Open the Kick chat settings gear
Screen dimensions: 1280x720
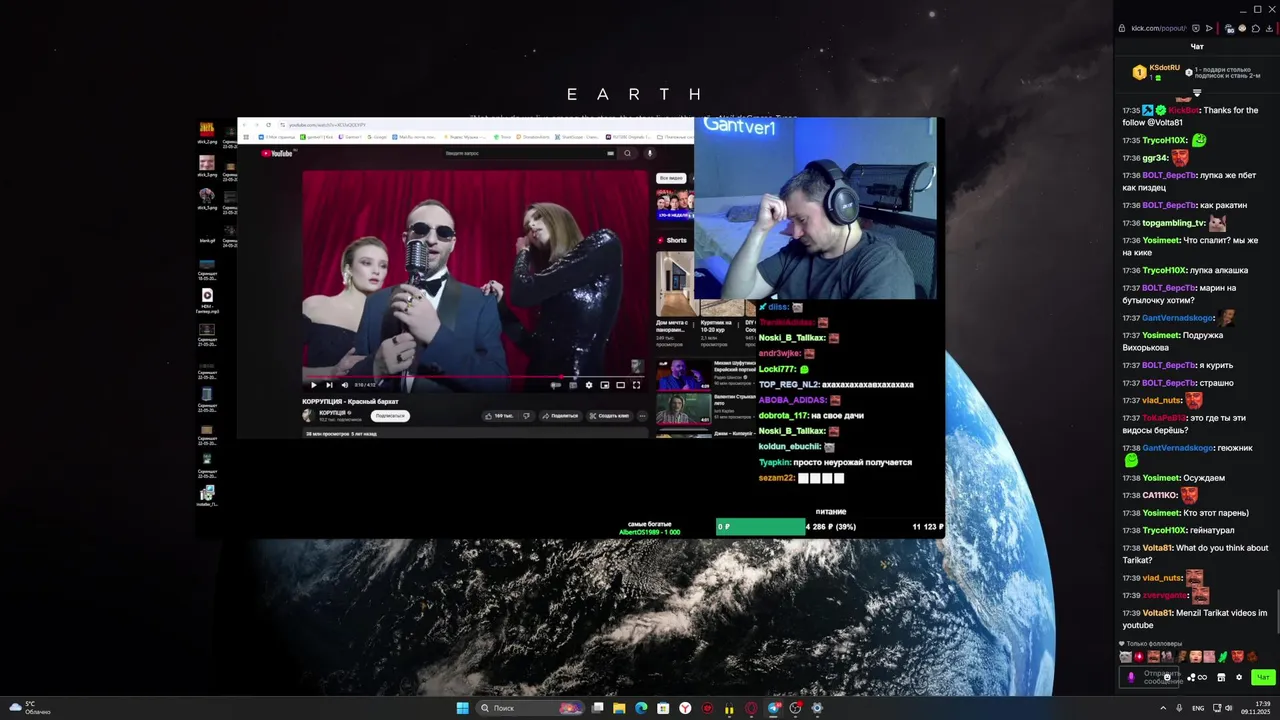[x=1239, y=677]
